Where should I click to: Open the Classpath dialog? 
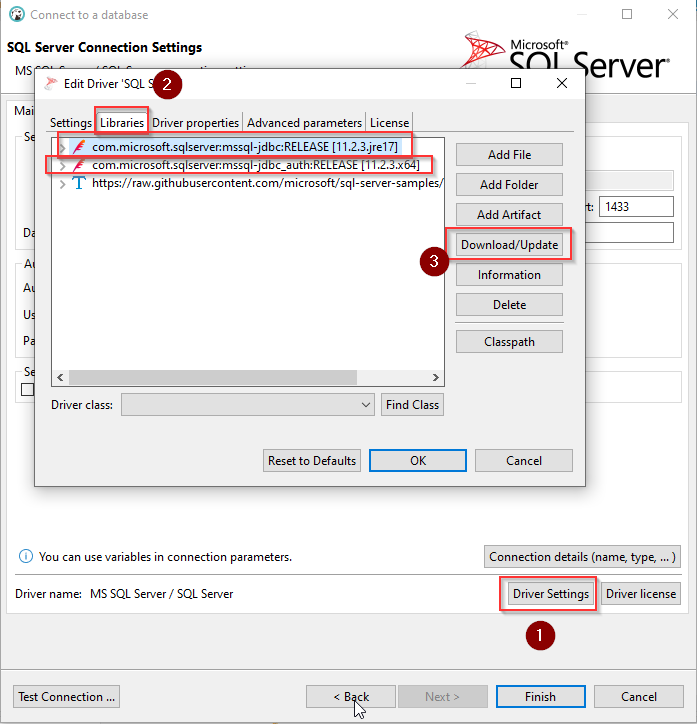coord(509,342)
